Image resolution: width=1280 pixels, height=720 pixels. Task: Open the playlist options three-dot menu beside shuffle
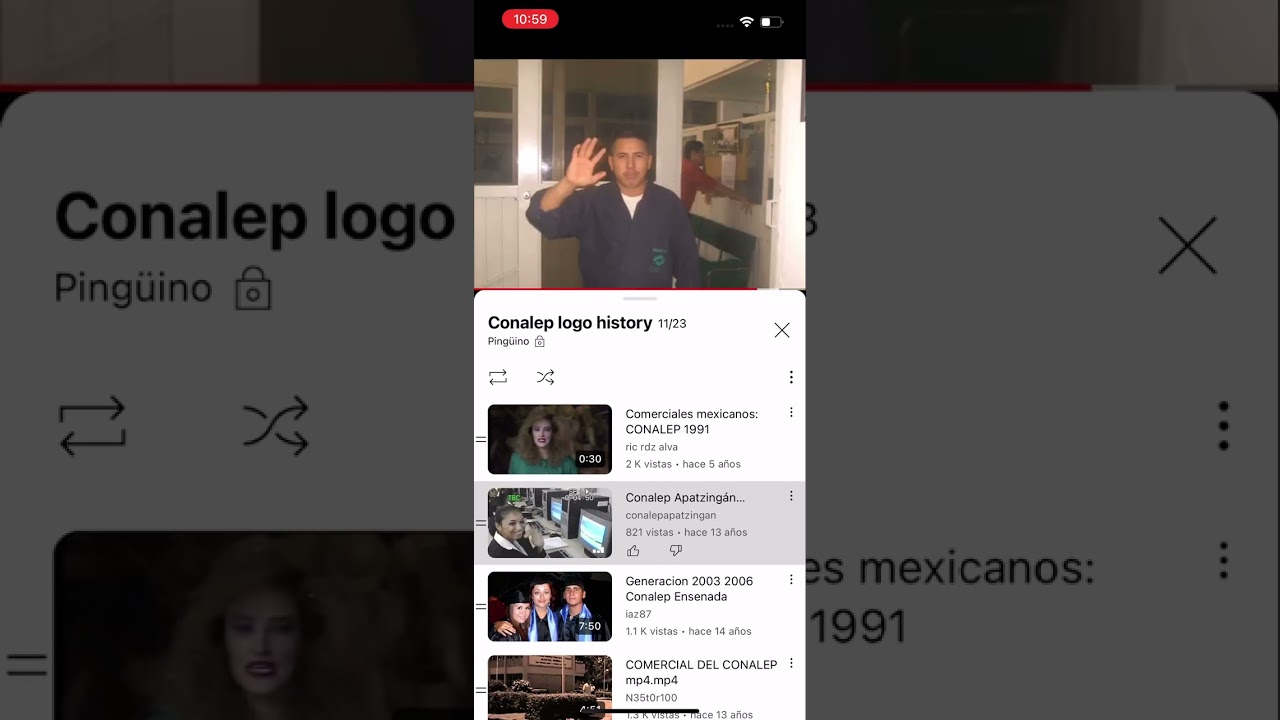791,377
